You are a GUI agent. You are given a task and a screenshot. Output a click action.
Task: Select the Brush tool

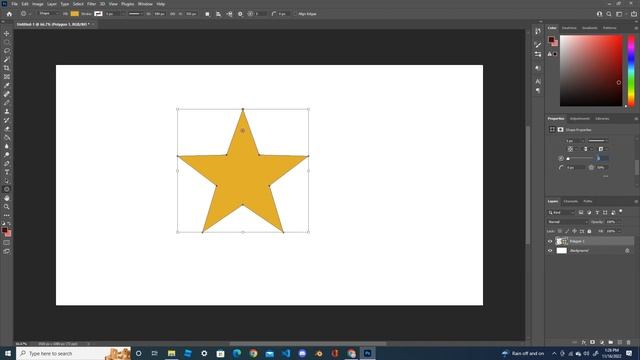click(x=7, y=102)
